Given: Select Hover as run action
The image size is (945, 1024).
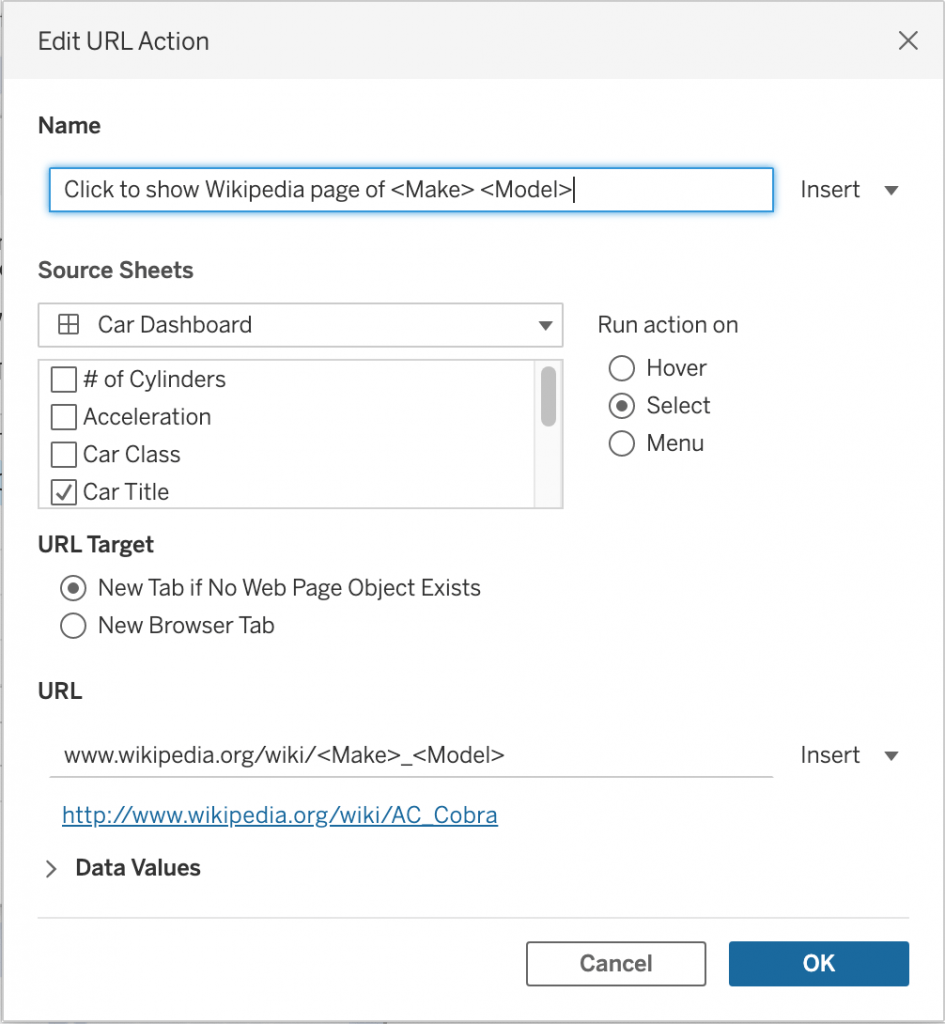Looking at the screenshot, I should pos(622,368).
